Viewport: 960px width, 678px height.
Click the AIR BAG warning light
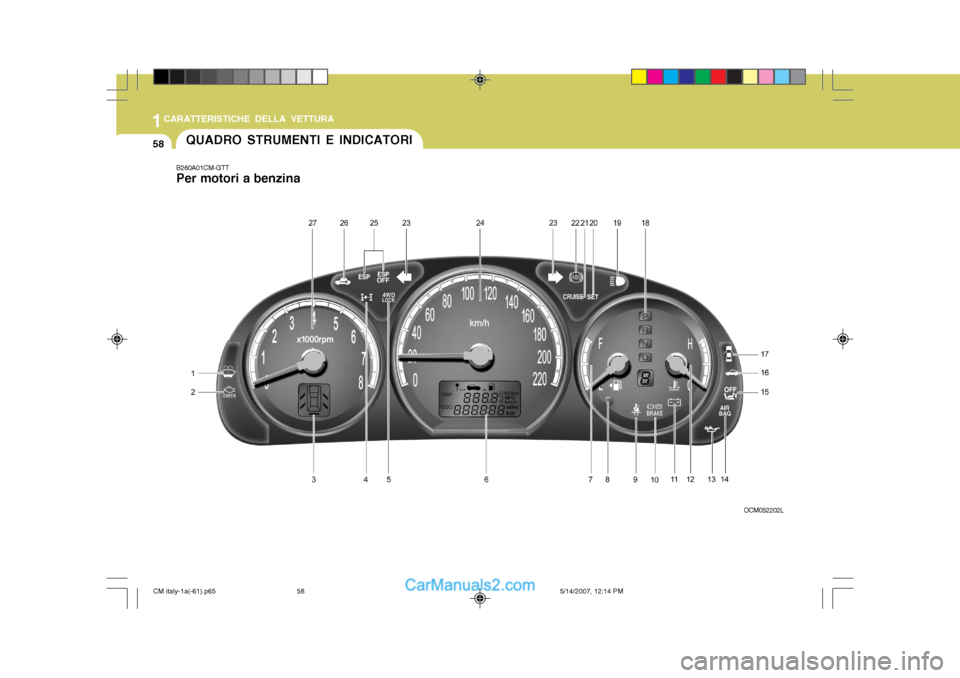725,410
